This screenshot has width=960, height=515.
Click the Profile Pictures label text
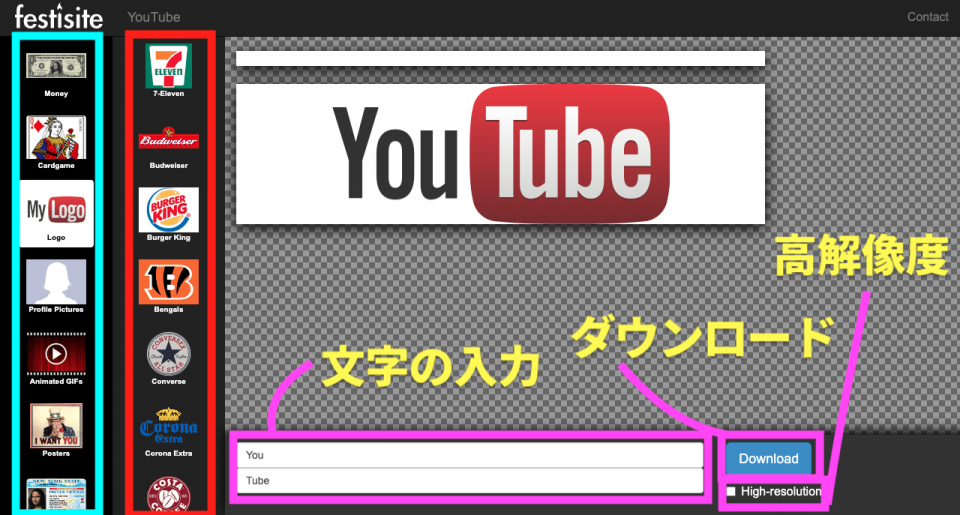56,310
